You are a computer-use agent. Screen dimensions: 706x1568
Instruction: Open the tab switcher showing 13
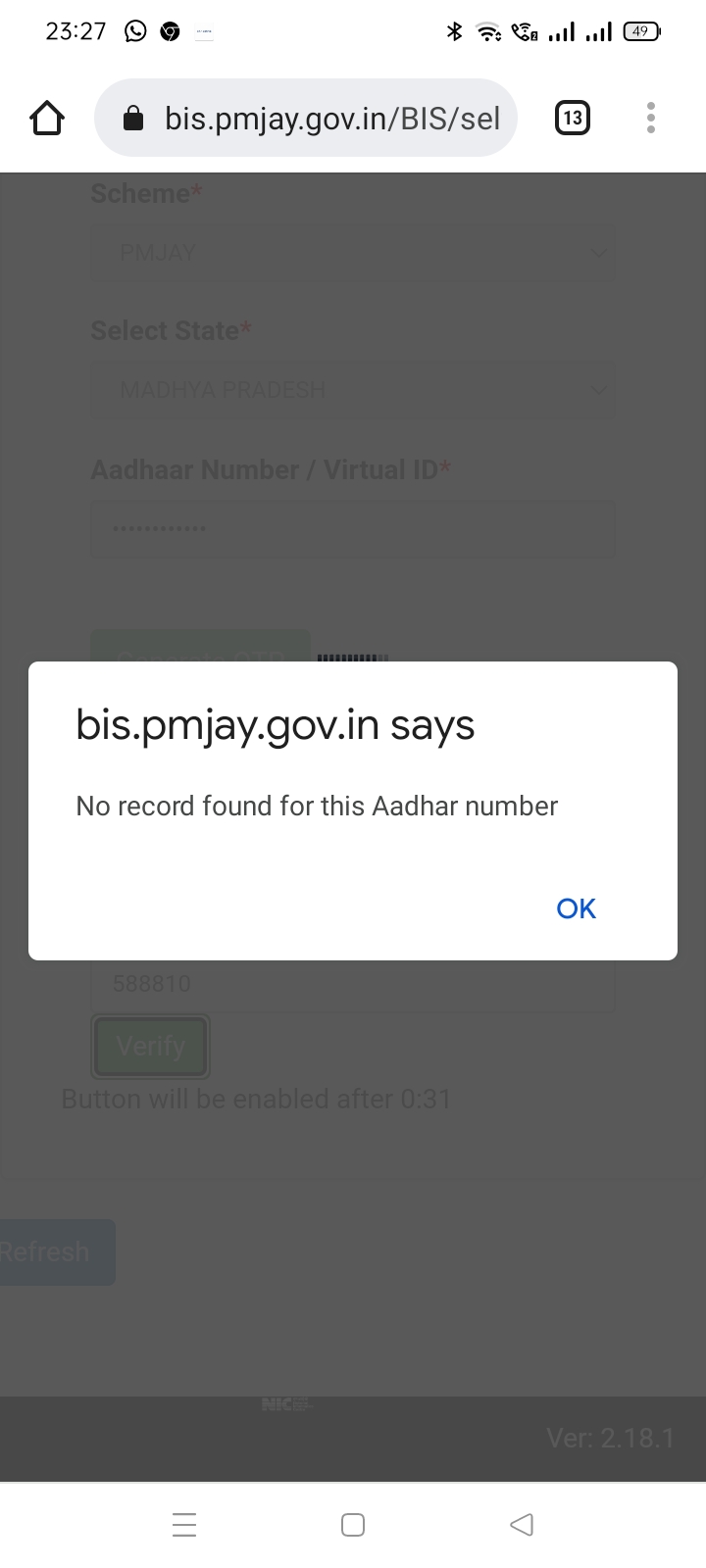tap(572, 119)
